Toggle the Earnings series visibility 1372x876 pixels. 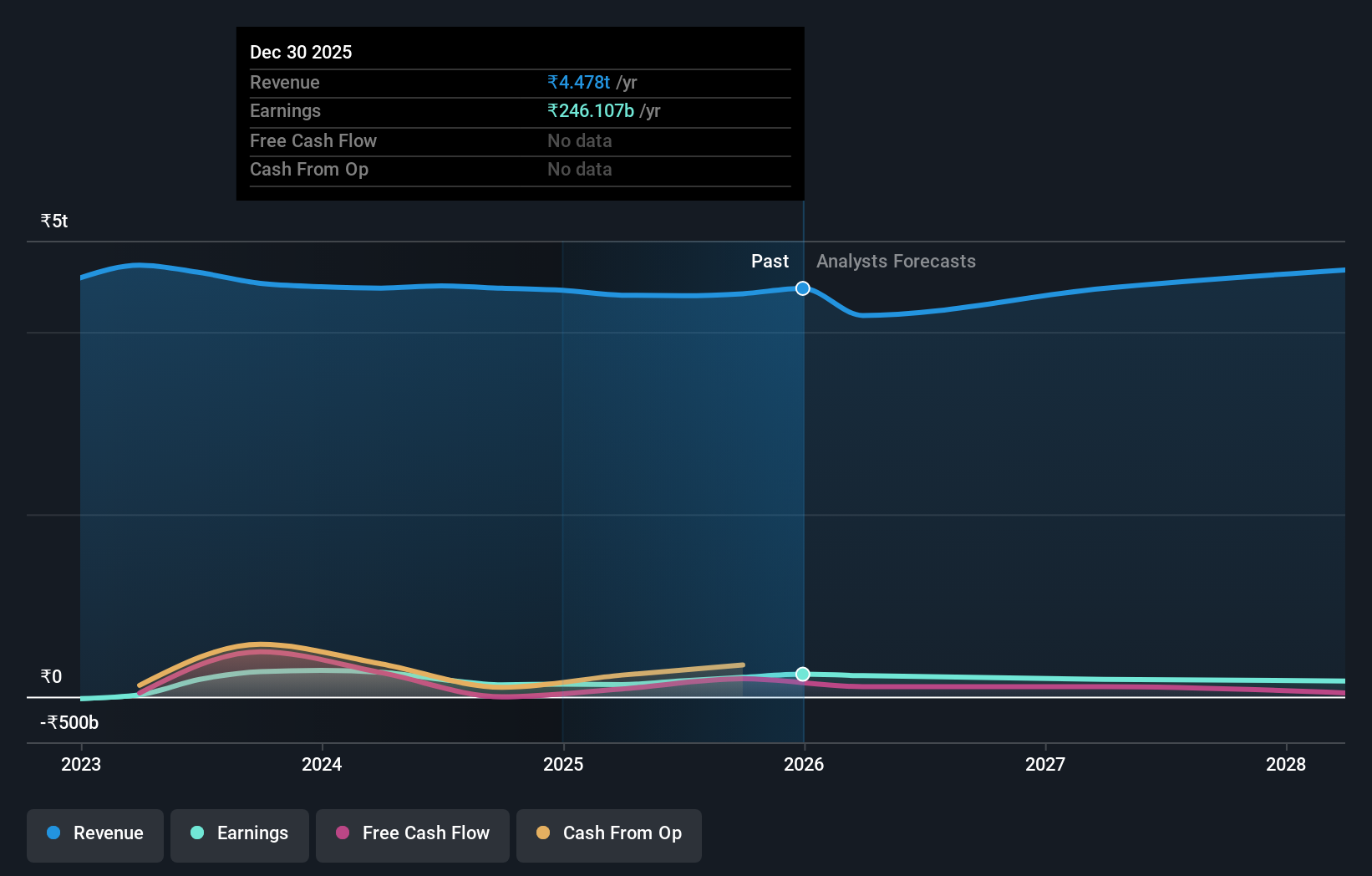(240, 833)
